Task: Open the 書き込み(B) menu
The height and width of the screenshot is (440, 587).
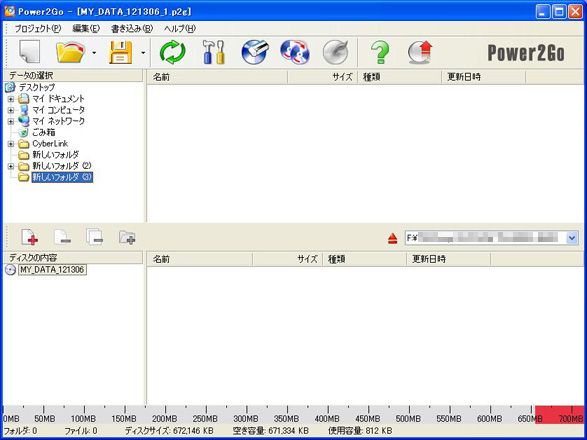Action: 132,28
